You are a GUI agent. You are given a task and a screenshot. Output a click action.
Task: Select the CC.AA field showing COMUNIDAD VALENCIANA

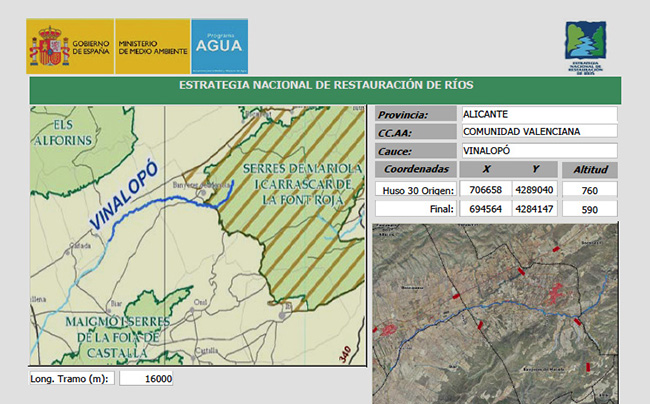tap(539, 132)
